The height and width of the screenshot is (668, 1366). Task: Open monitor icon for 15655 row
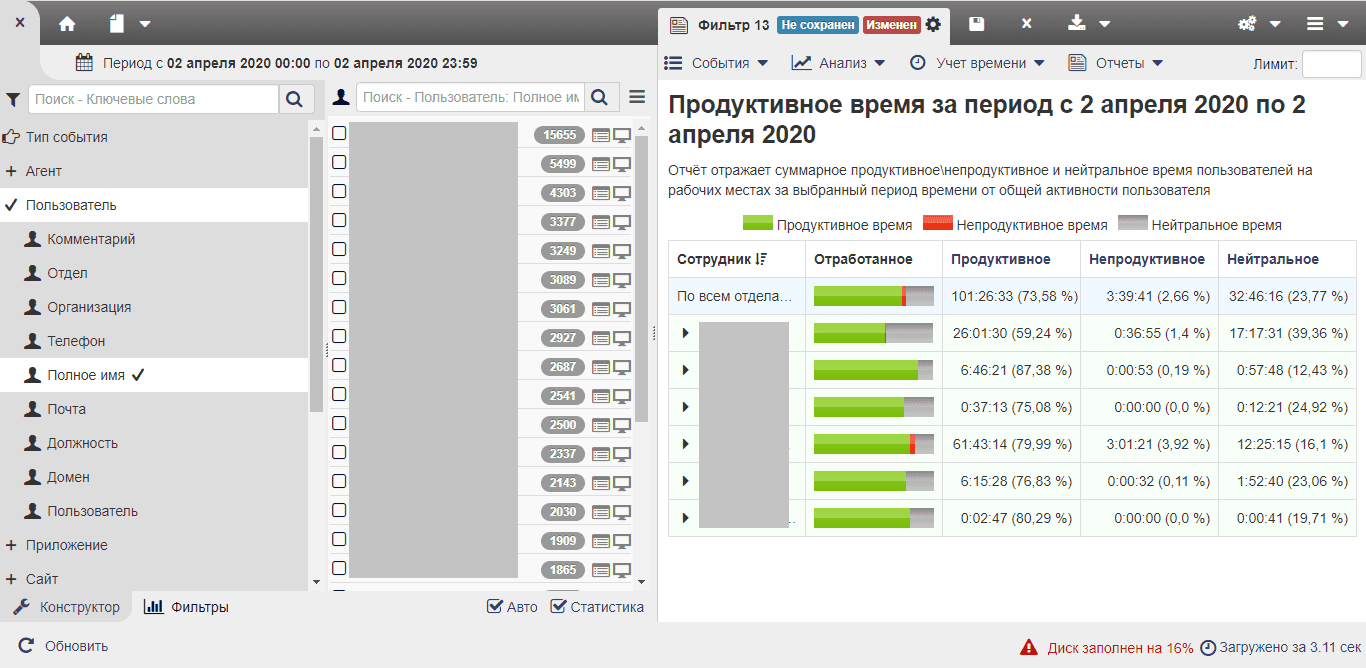(x=622, y=135)
